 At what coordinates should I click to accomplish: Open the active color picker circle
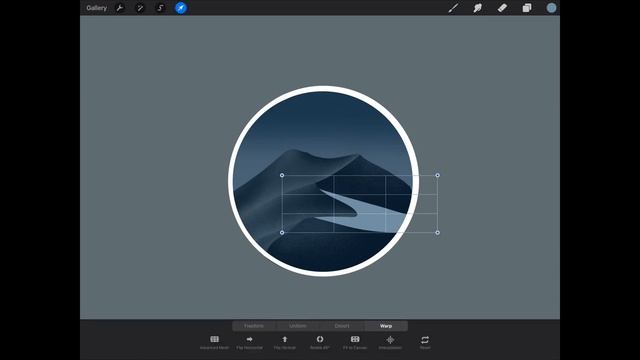(551, 8)
